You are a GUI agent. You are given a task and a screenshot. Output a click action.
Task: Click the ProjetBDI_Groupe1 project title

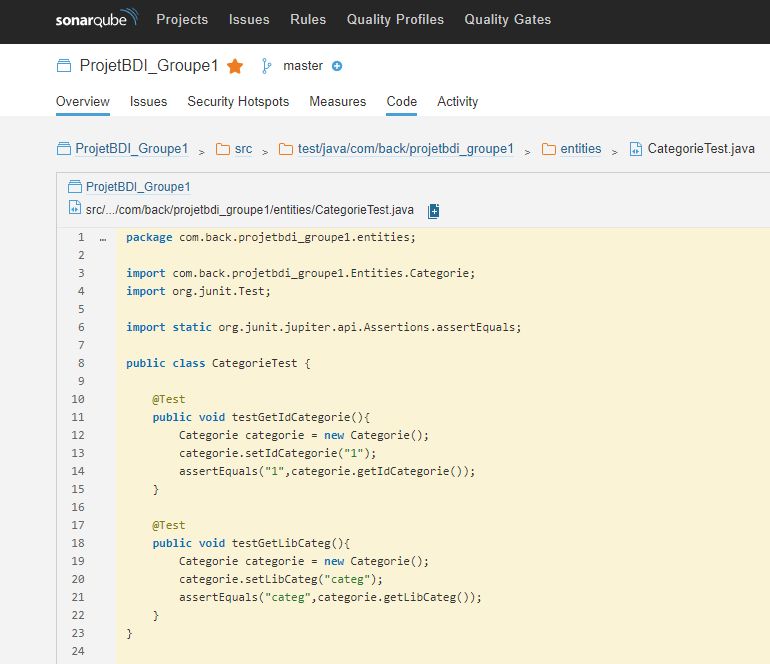[149, 65]
